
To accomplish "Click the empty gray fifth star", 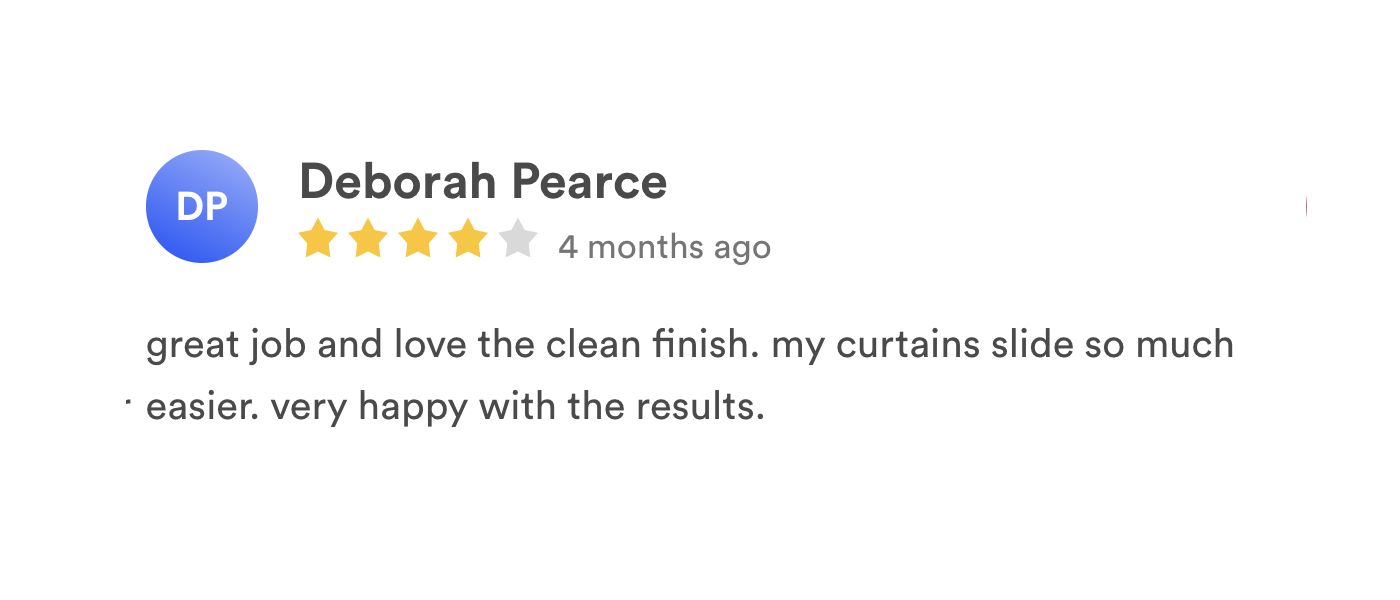I will [518, 240].
